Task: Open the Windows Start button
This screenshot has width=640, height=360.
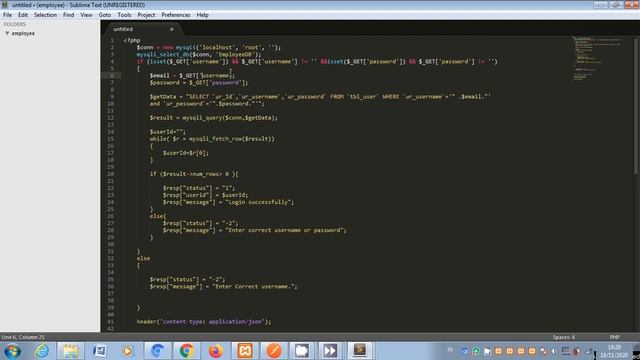Action: tap(12, 351)
